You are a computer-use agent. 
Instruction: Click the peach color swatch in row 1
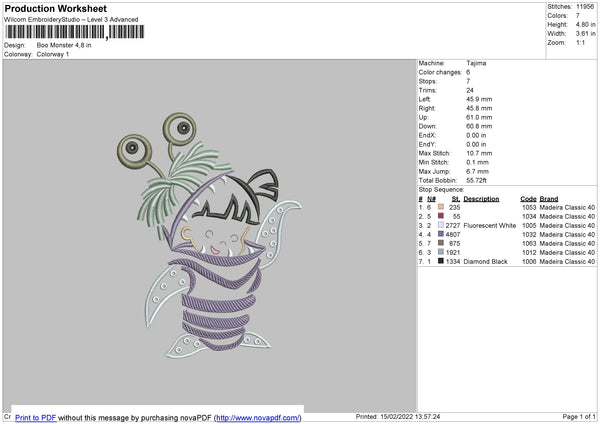pyautogui.click(x=441, y=207)
